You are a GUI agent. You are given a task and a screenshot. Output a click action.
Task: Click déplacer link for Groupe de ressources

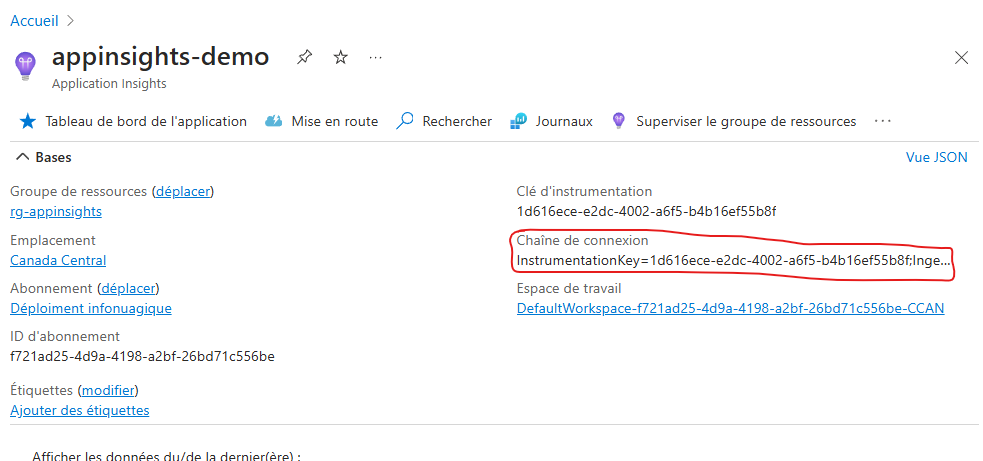tap(183, 191)
